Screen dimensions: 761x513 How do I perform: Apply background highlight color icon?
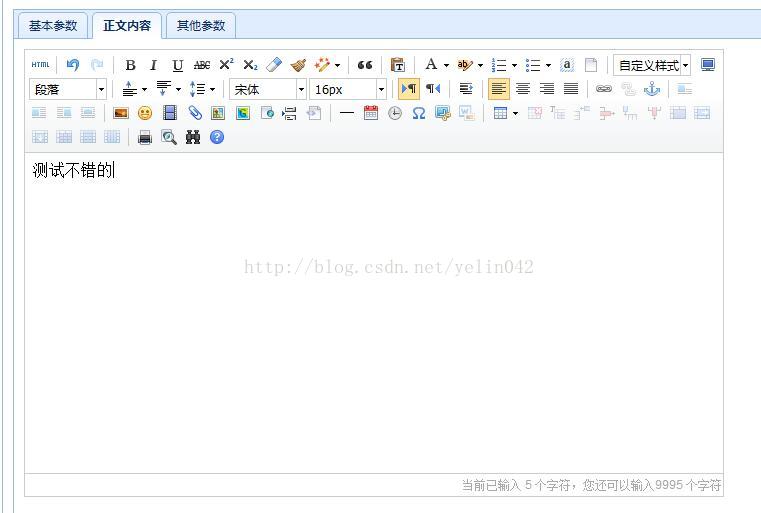(464, 65)
